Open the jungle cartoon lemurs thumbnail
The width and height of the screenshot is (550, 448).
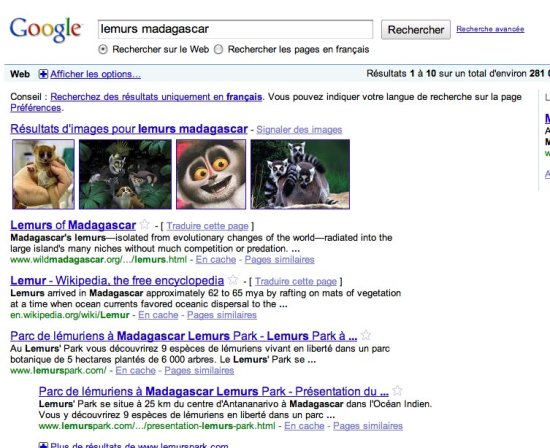coord(125,174)
